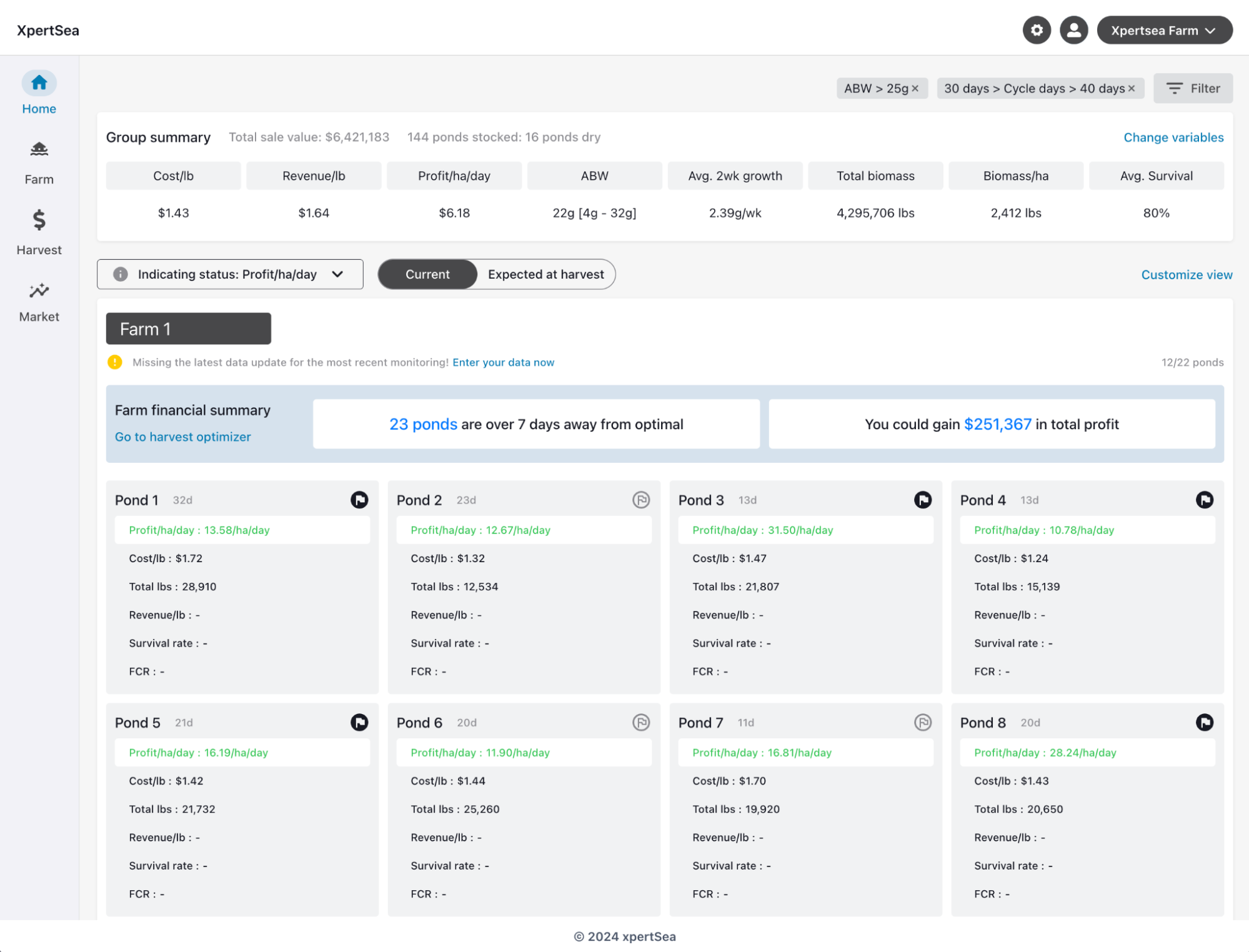1249x952 pixels.
Task: Remove the ABW > 25g filter chip
Action: tap(914, 88)
